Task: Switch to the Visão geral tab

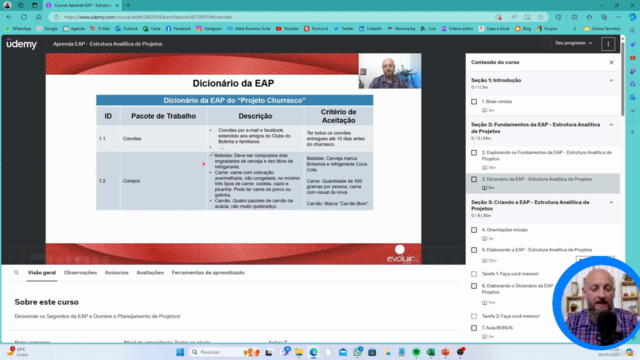Action: (42, 273)
